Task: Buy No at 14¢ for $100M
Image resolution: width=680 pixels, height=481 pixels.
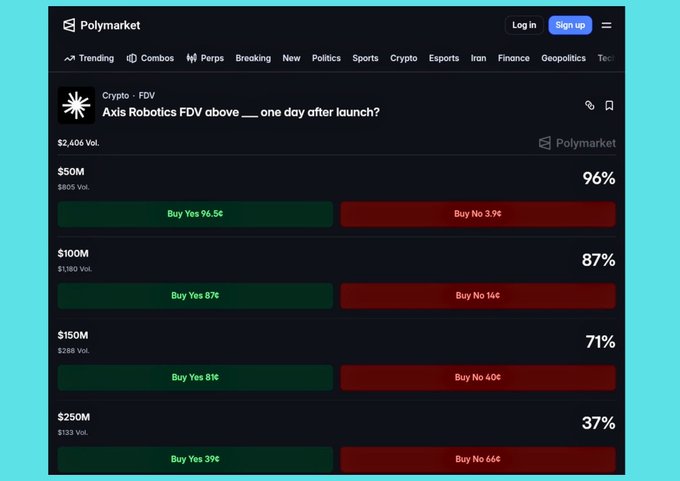Action: pyautogui.click(x=478, y=296)
